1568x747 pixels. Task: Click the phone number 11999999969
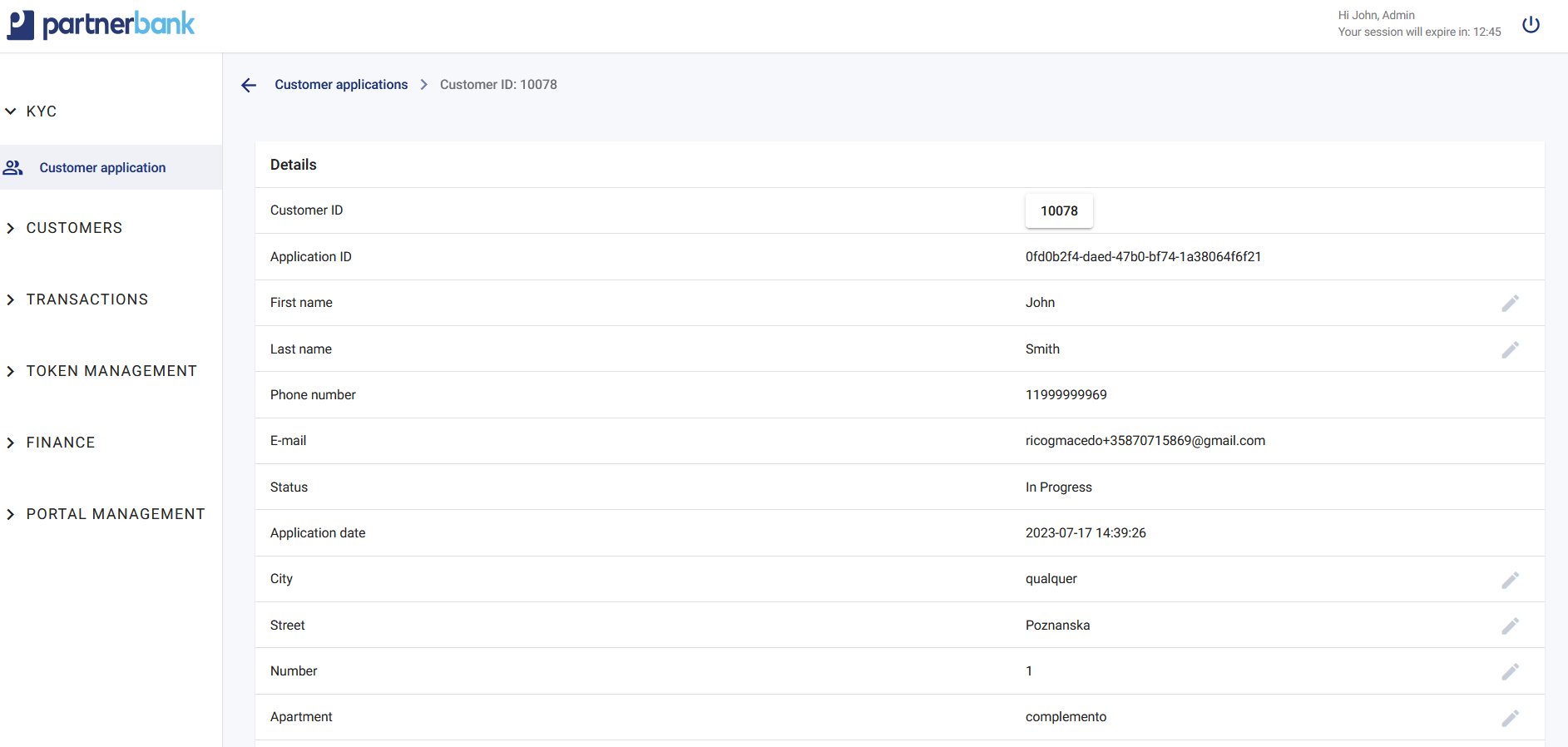[1066, 395]
